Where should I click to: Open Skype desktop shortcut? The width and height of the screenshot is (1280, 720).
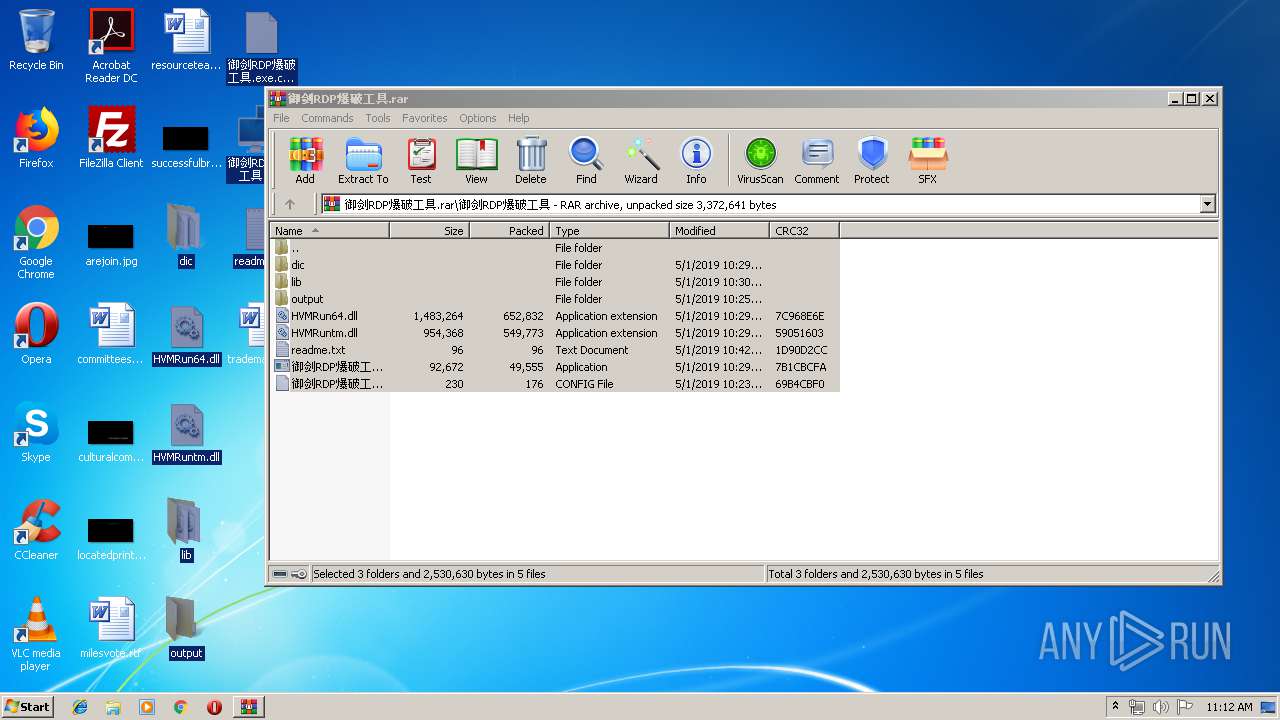point(36,432)
